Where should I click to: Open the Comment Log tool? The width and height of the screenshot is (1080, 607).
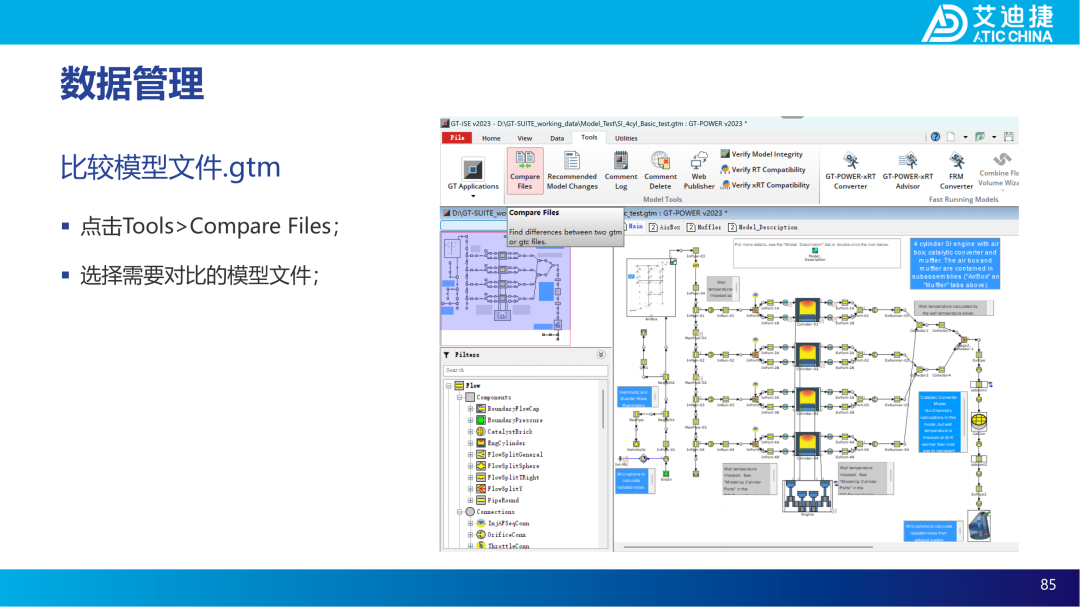621,171
